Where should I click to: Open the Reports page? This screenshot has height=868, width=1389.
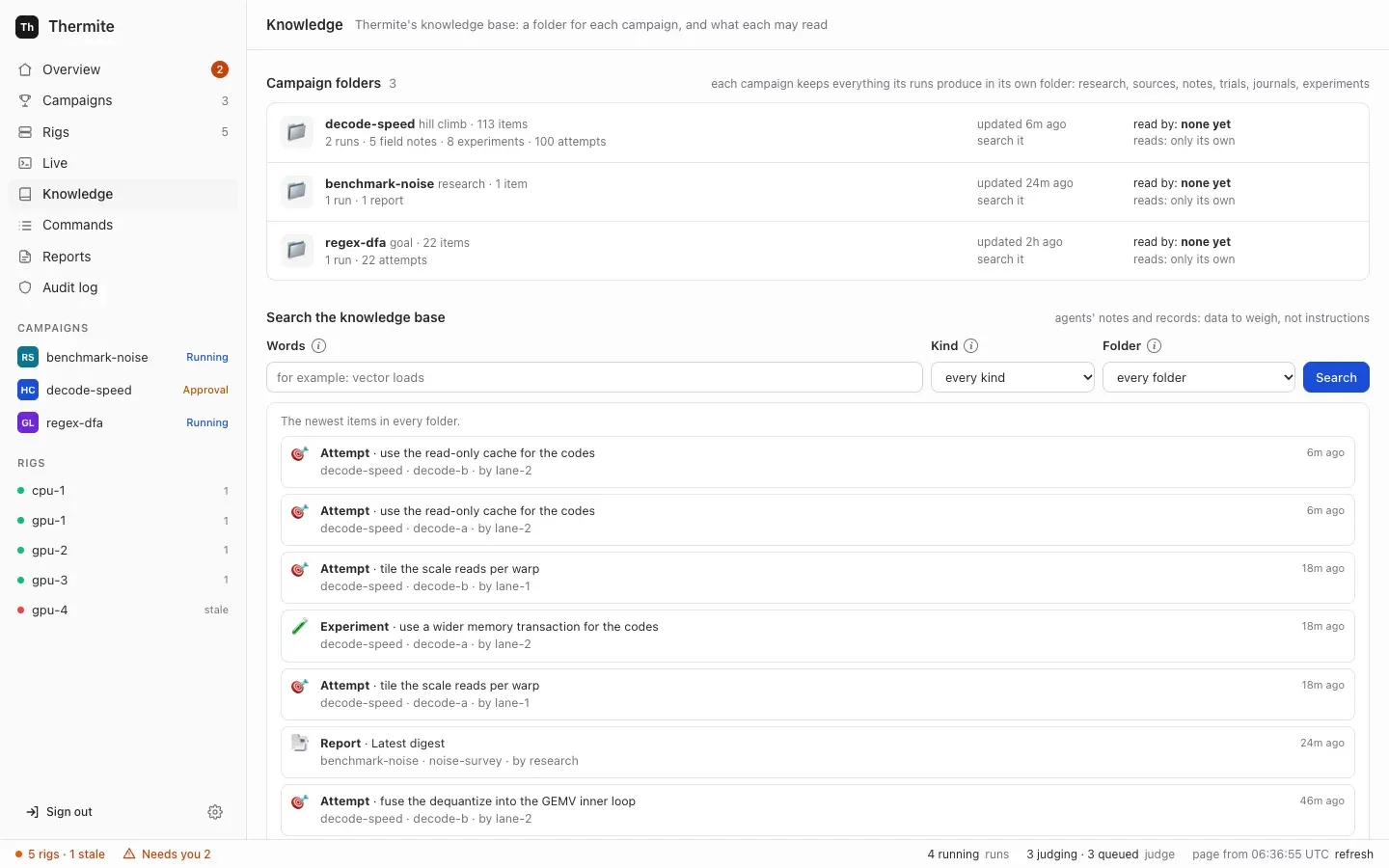(x=123, y=257)
